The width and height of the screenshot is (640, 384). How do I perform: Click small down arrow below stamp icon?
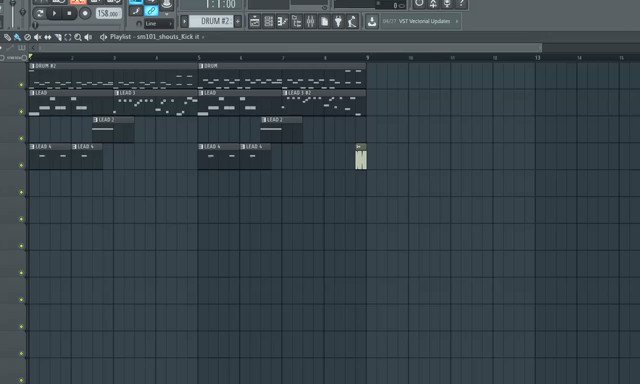coord(167,15)
